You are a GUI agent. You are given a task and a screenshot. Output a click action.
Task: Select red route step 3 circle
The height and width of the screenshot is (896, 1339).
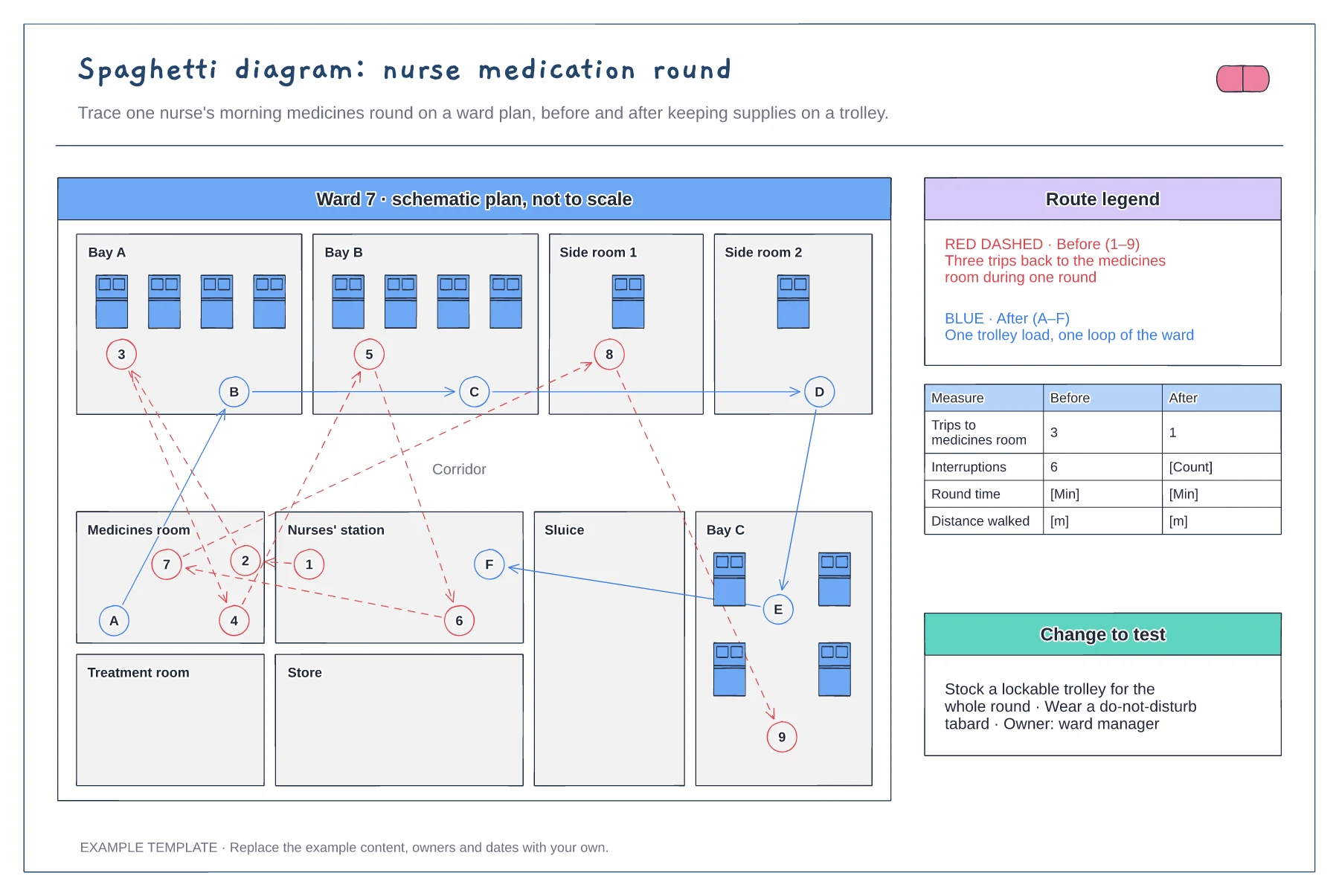(x=121, y=354)
